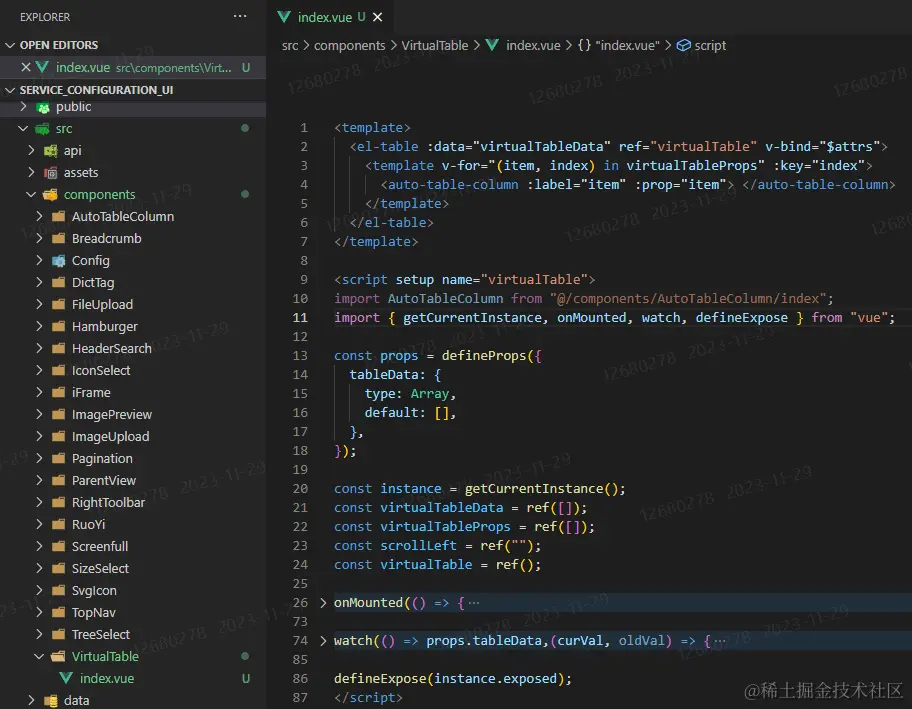Expand the assets folder chevron
The width and height of the screenshot is (912, 709).
tap(31, 172)
